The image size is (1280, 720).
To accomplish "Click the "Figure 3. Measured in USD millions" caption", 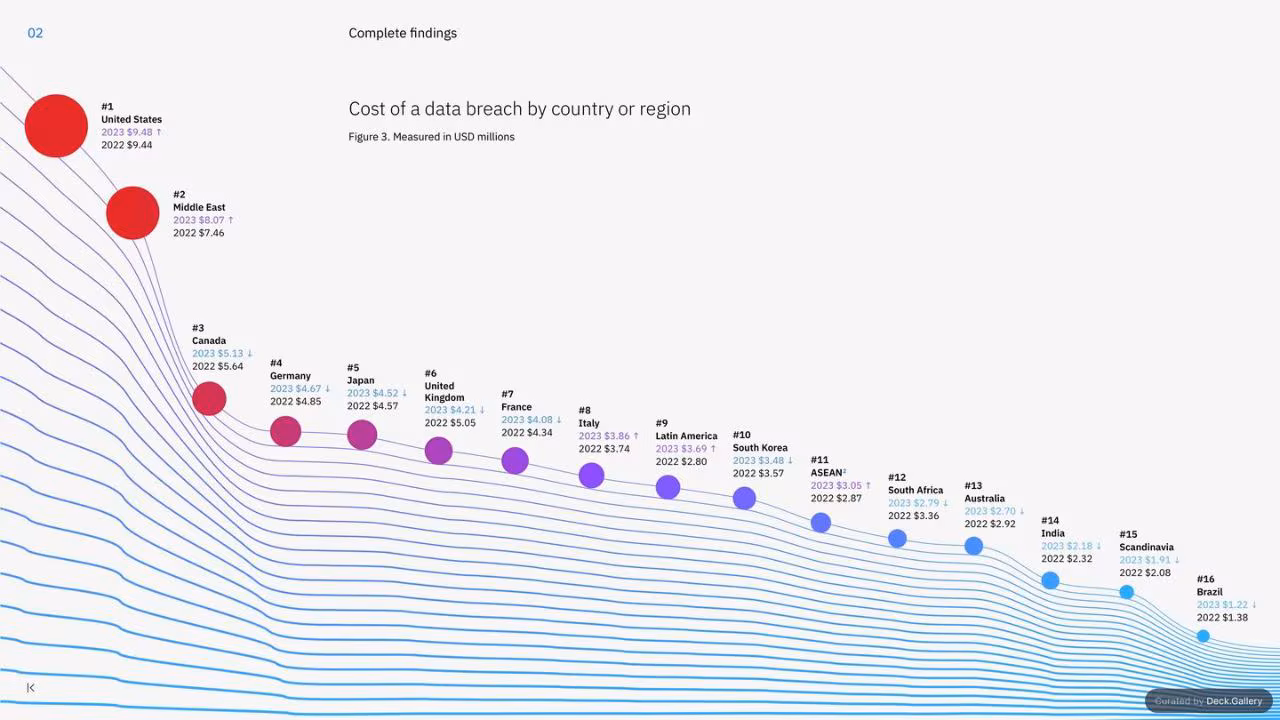I will click(431, 136).
